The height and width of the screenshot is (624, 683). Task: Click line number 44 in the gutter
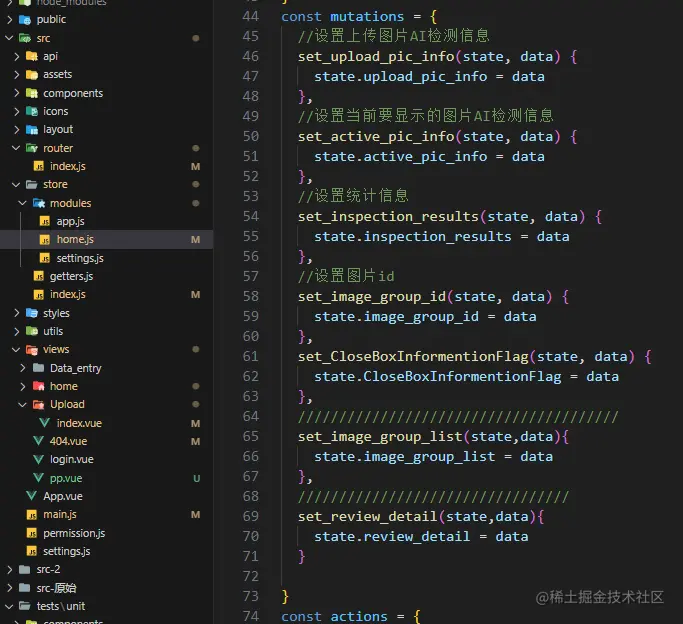tap(250, 17)
